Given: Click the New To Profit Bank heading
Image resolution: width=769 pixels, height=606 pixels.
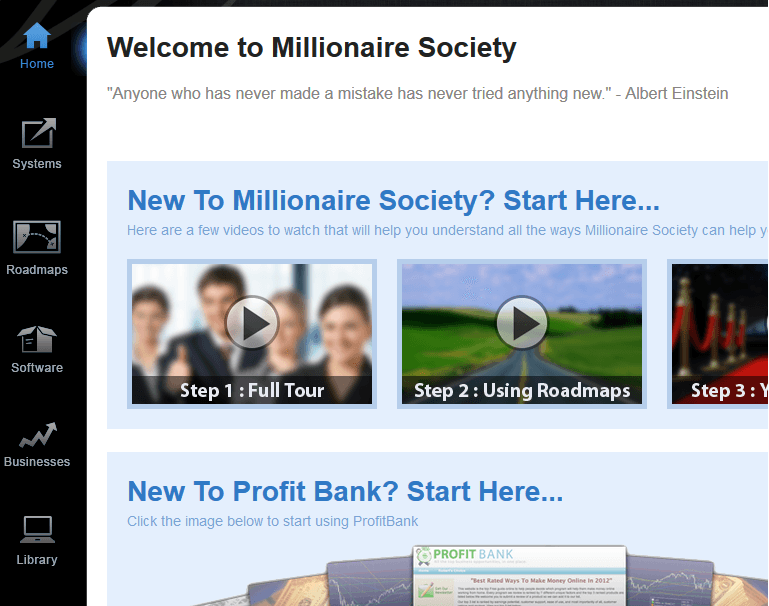Looking at the screenshot, I should tap(345, 491).
